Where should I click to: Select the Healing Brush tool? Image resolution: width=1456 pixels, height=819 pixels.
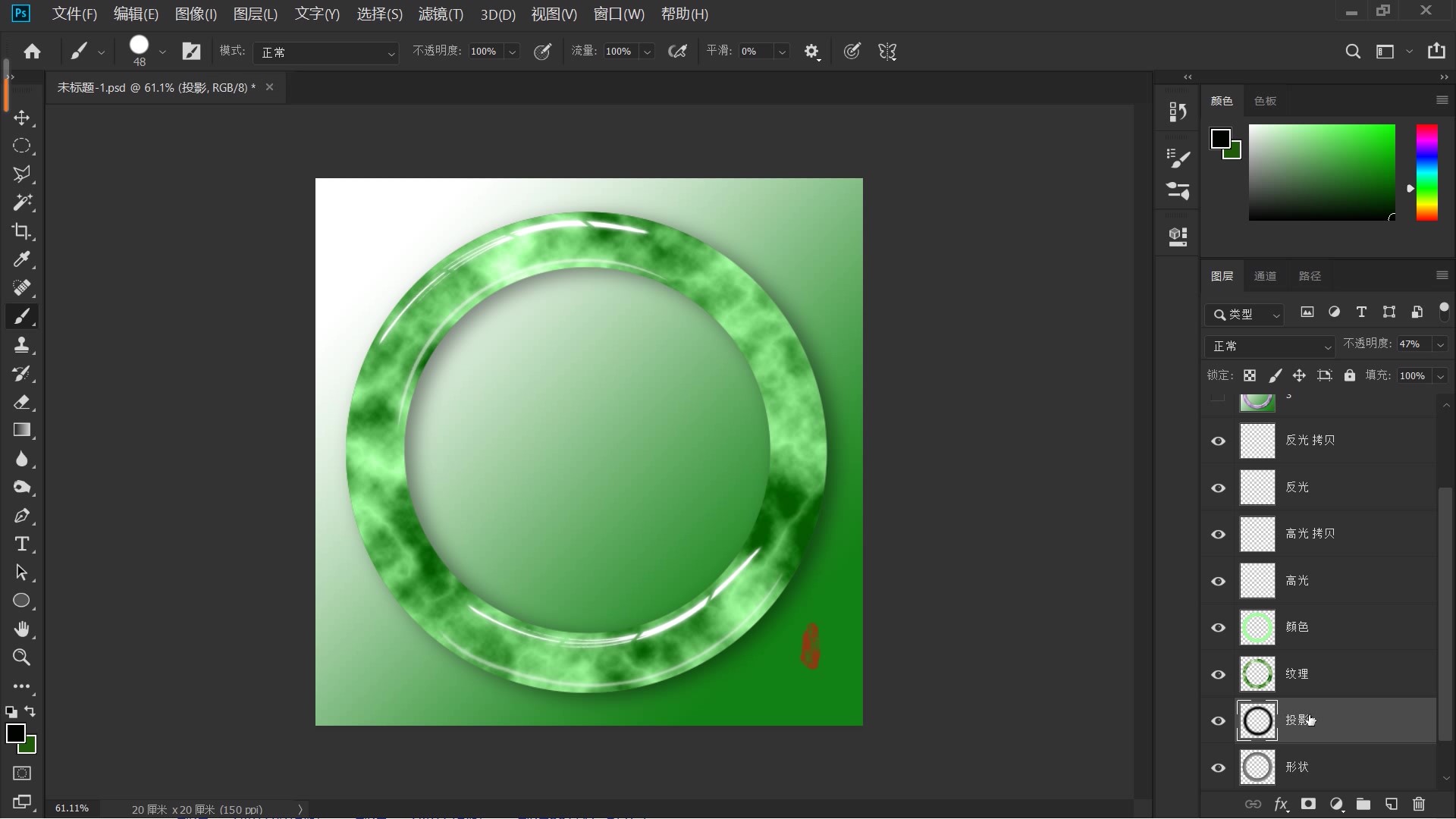click(x=22, y=287)
